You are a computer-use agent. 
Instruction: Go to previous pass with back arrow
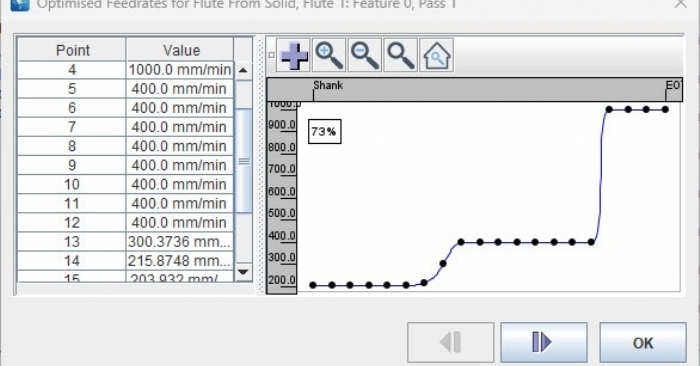(450, 342)
